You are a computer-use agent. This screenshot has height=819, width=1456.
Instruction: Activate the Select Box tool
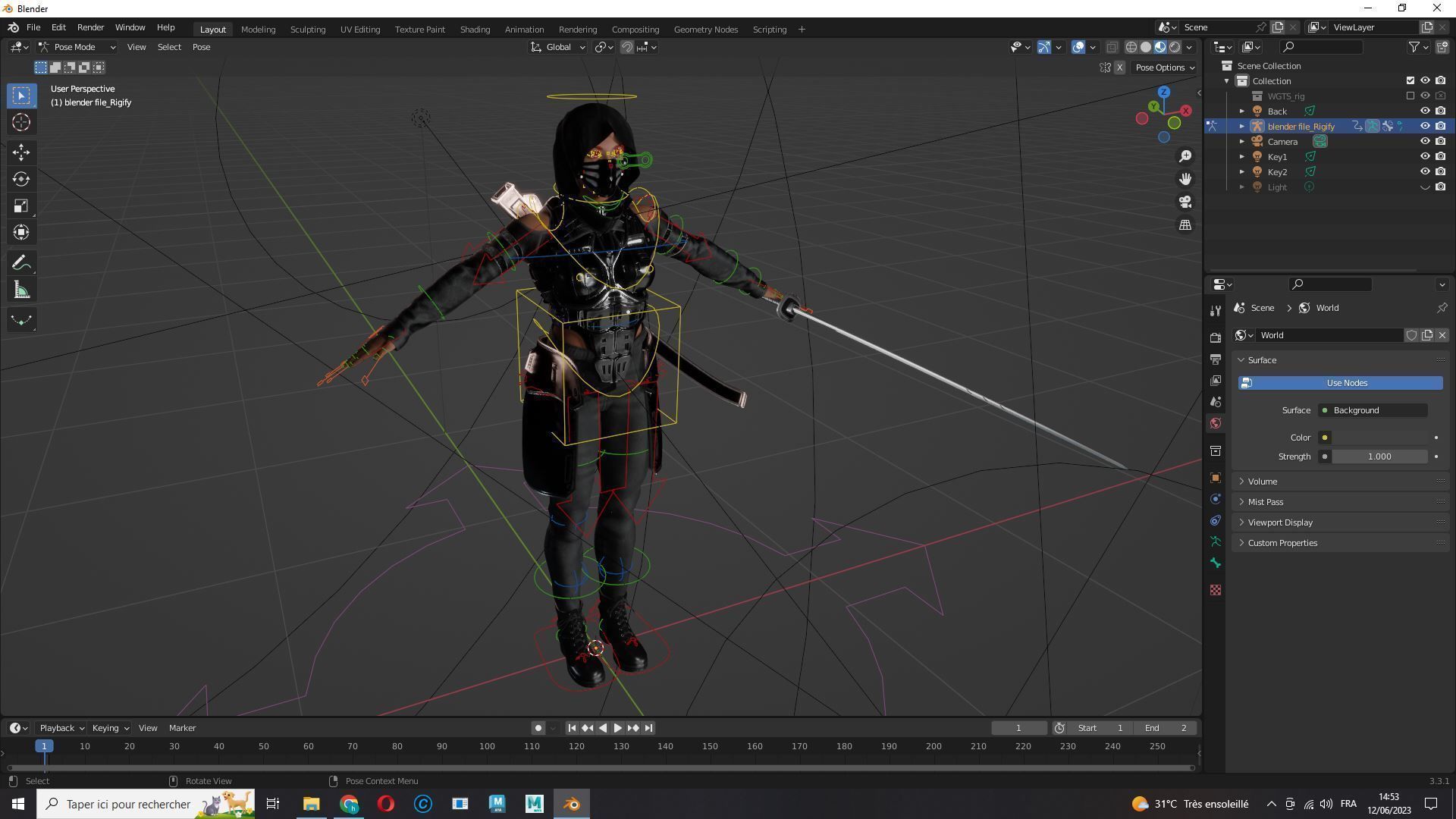[21, 96]
